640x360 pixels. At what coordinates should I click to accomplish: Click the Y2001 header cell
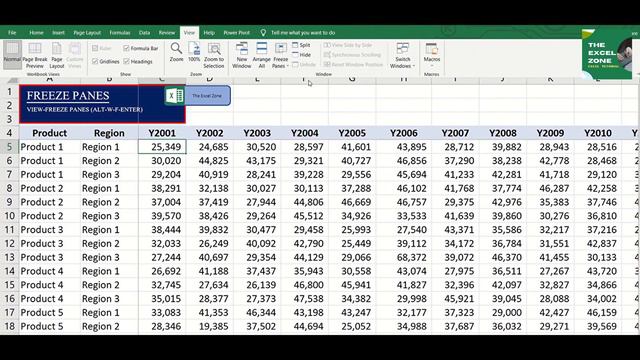(x=162, y=133)
